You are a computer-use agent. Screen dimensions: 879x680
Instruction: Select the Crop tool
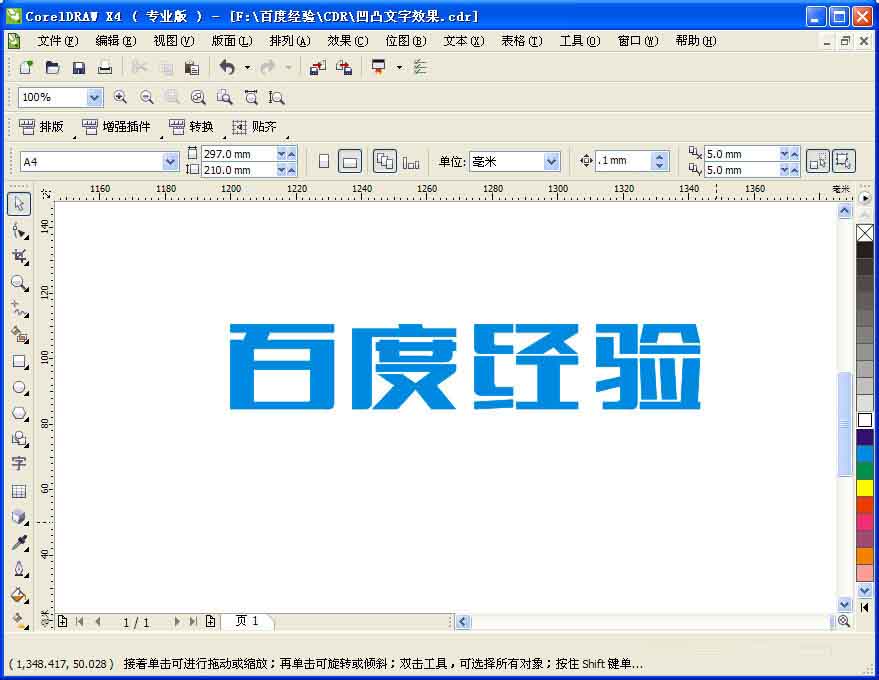(x=19, y=257)
